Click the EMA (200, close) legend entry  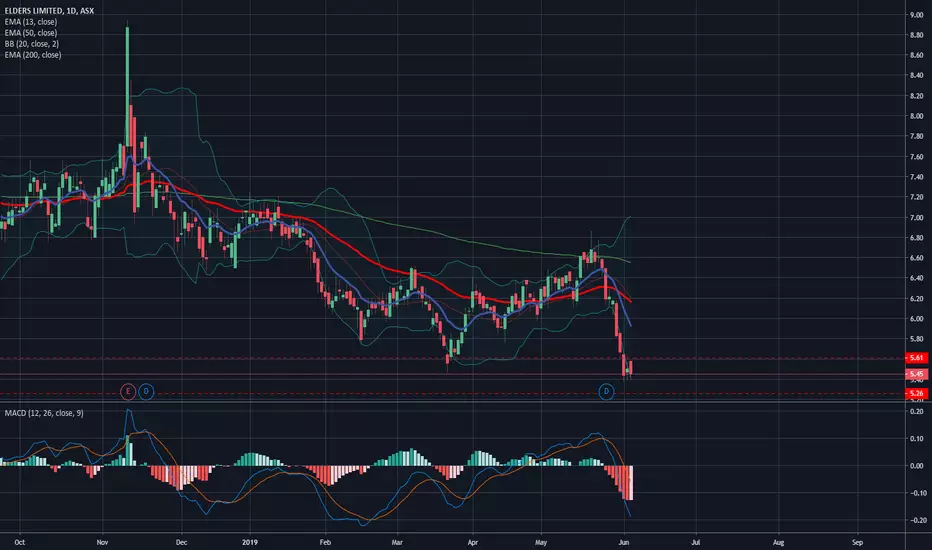click(x=33, y=55)
